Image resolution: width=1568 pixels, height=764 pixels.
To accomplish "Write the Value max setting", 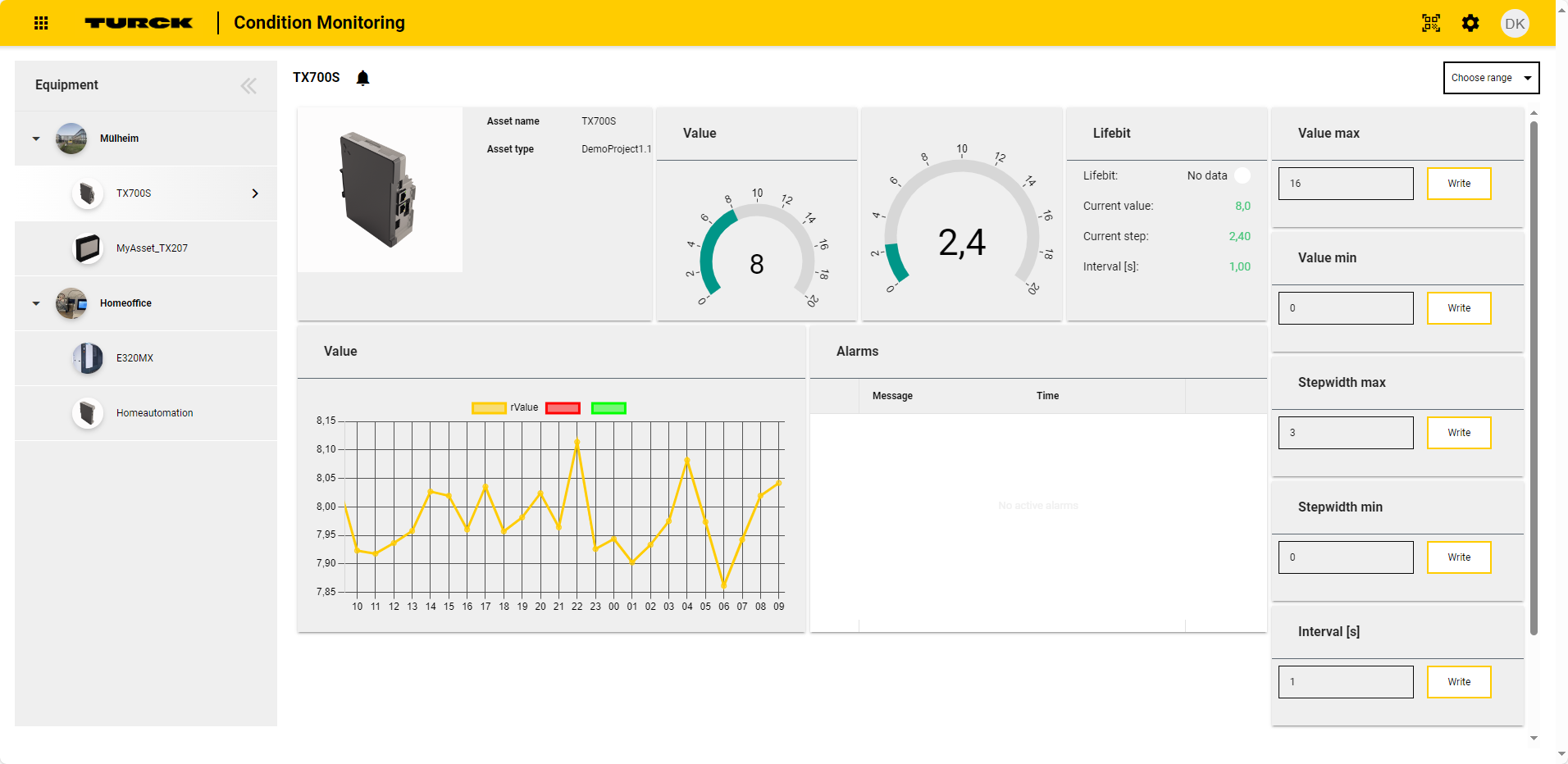I will click(x=1459, y=184).
